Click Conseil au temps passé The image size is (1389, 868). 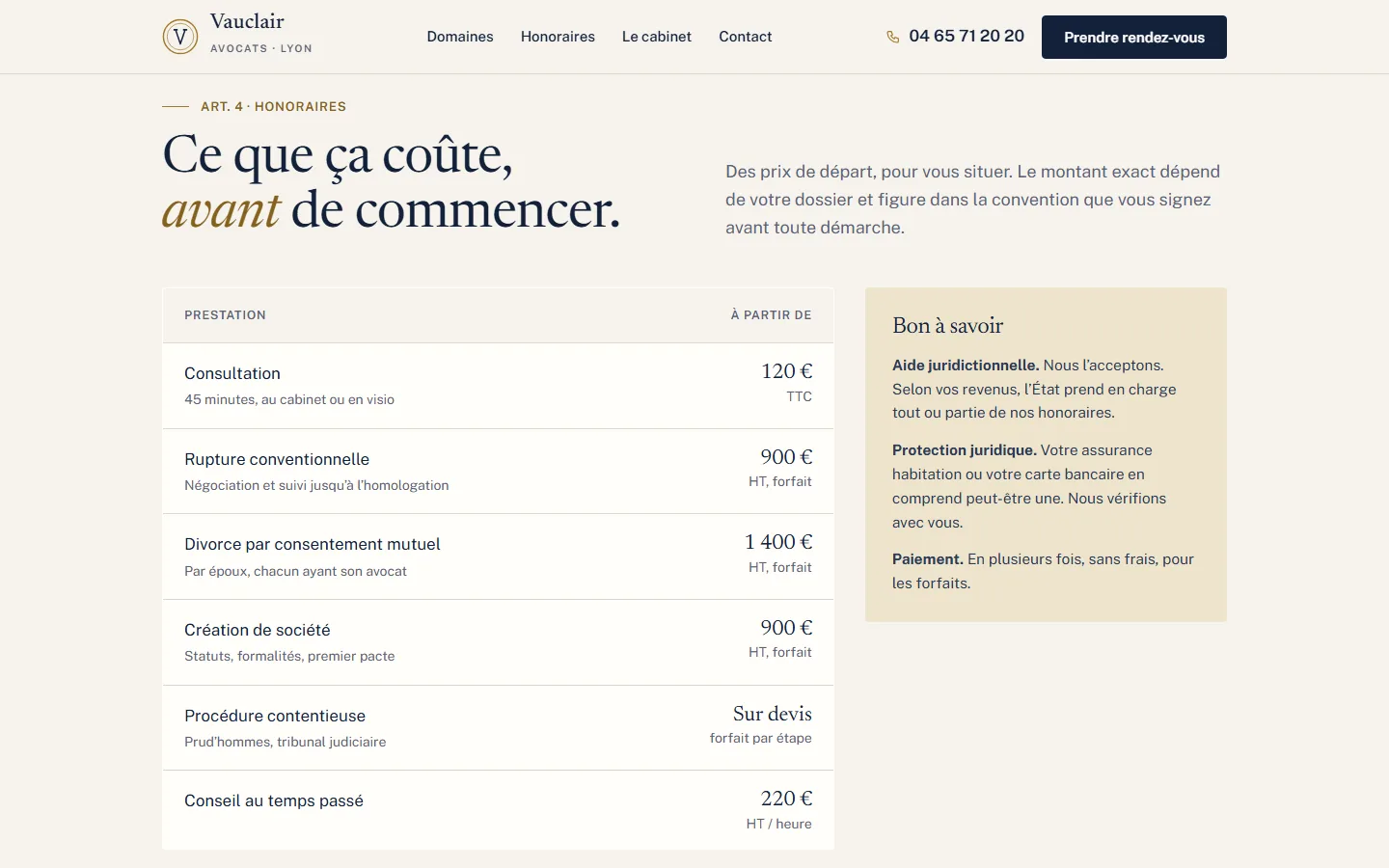[274, 800]
